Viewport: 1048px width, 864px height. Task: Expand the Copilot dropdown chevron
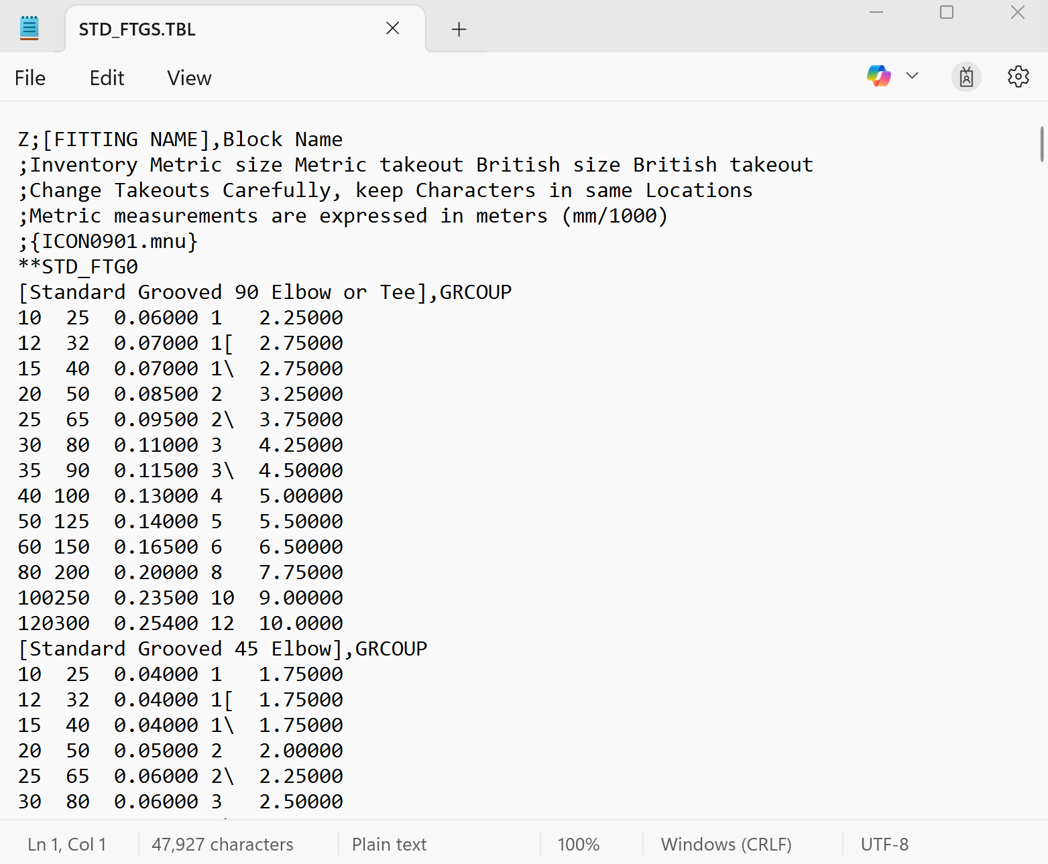click(912, 76)
